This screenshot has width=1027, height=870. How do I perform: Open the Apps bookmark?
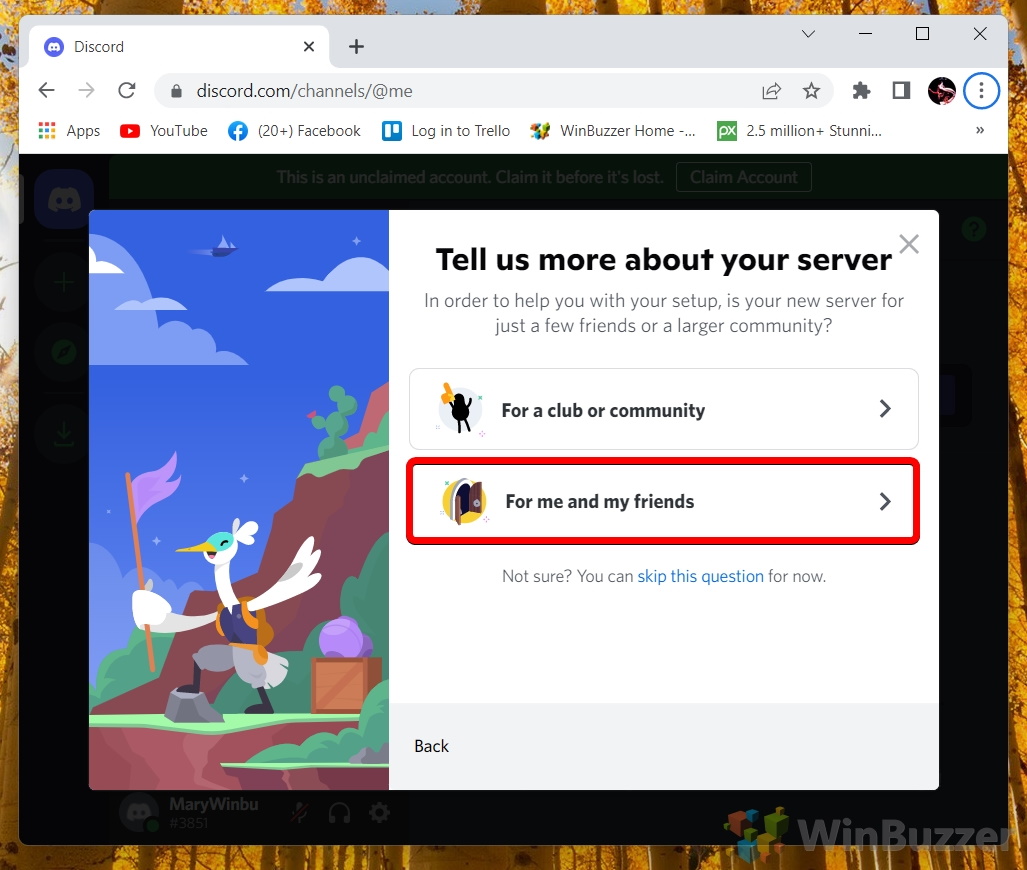click(69, 131)
